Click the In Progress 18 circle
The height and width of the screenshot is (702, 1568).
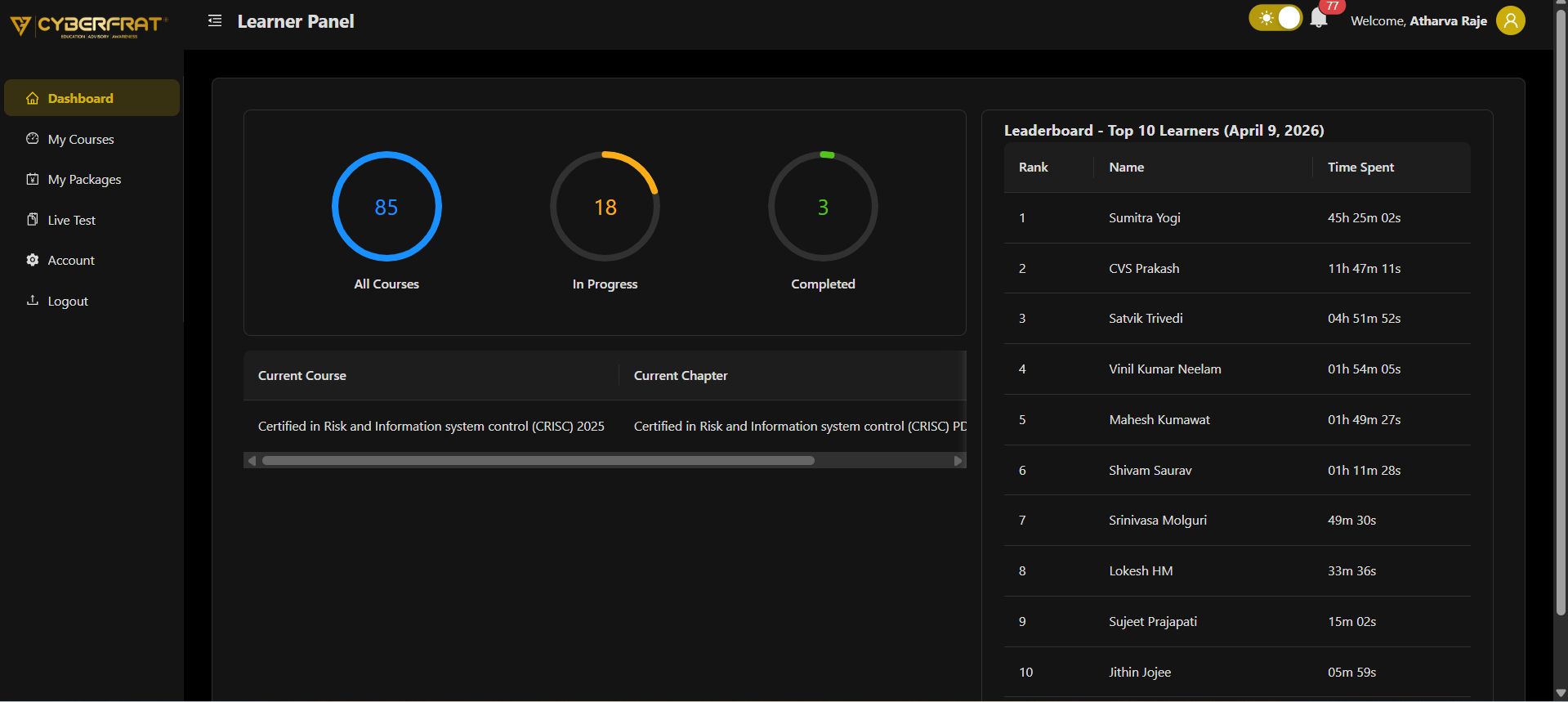click(x=605, y=206)
